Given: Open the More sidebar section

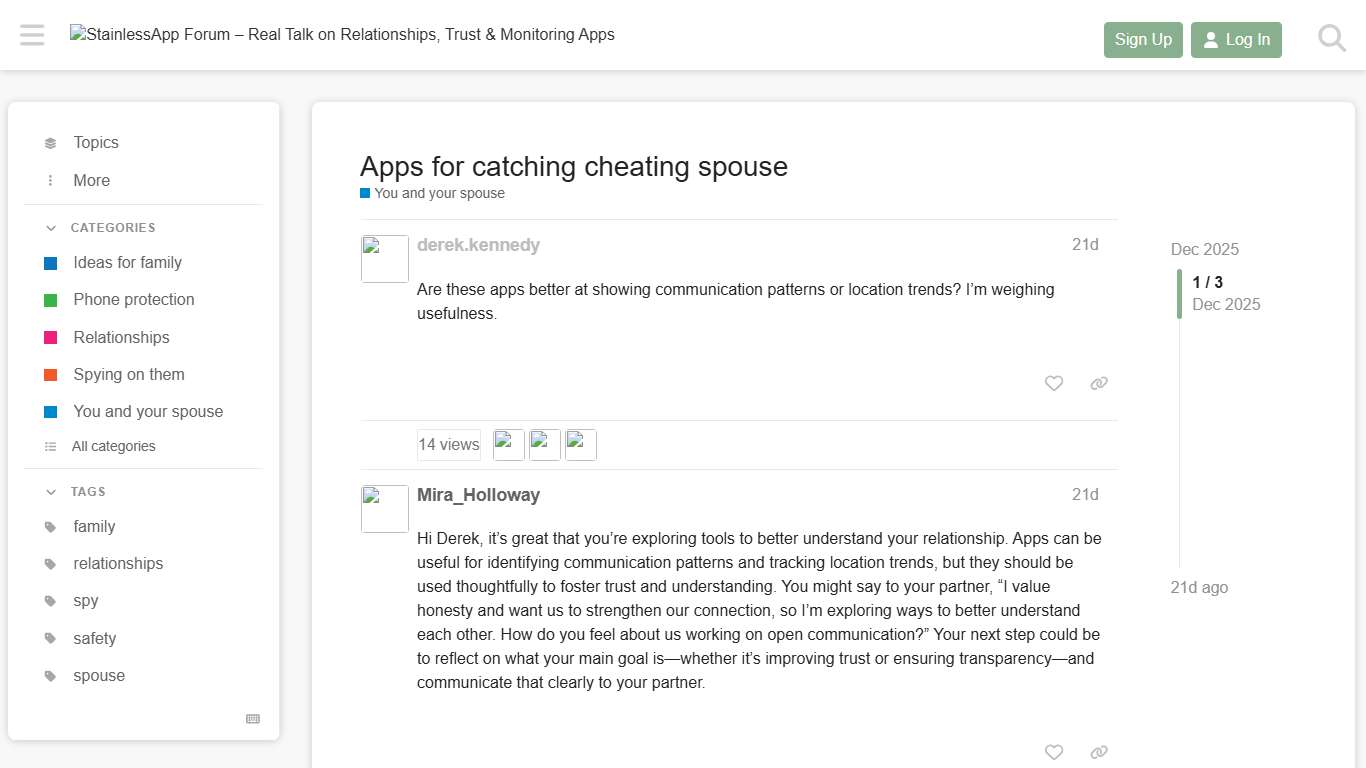Looking at the screenshot, I should (x=91, y=180).
